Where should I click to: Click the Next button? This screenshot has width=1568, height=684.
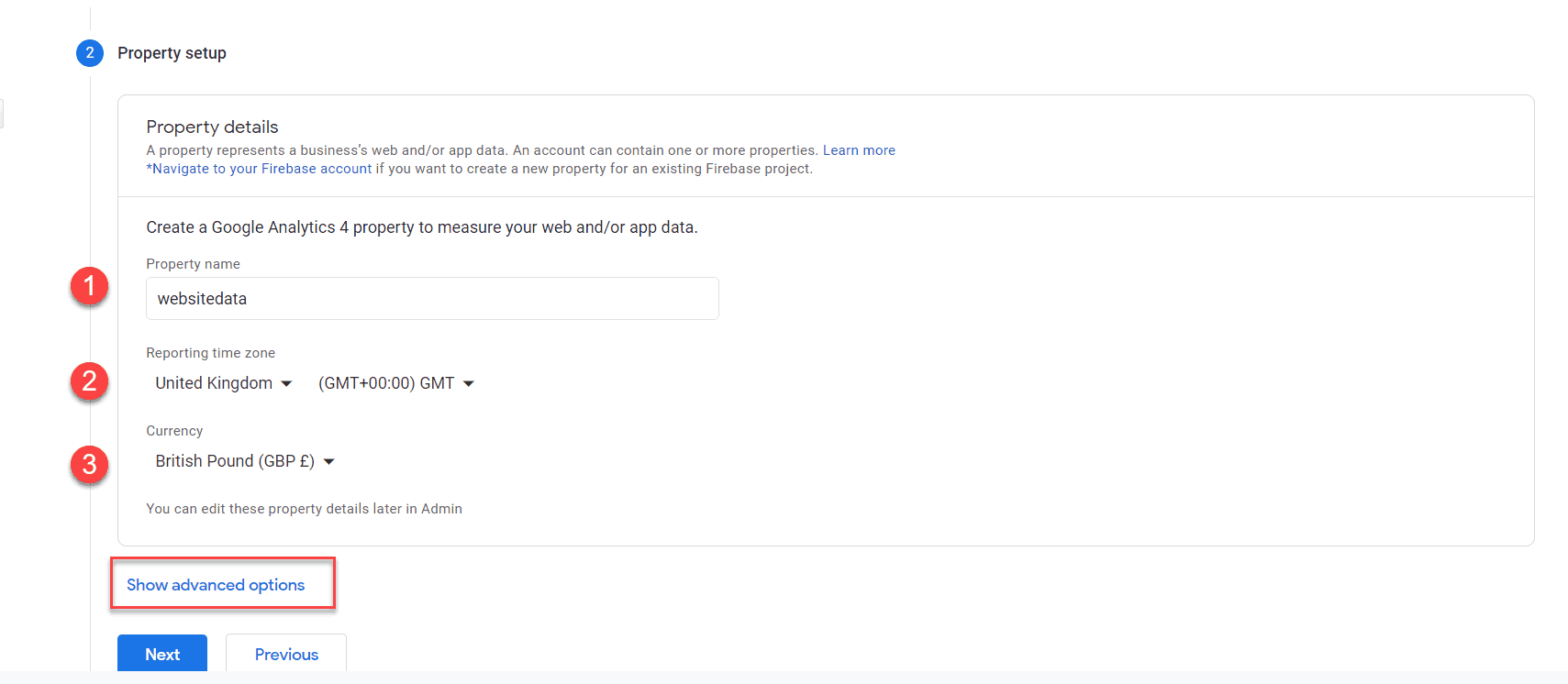coord(162,654)
